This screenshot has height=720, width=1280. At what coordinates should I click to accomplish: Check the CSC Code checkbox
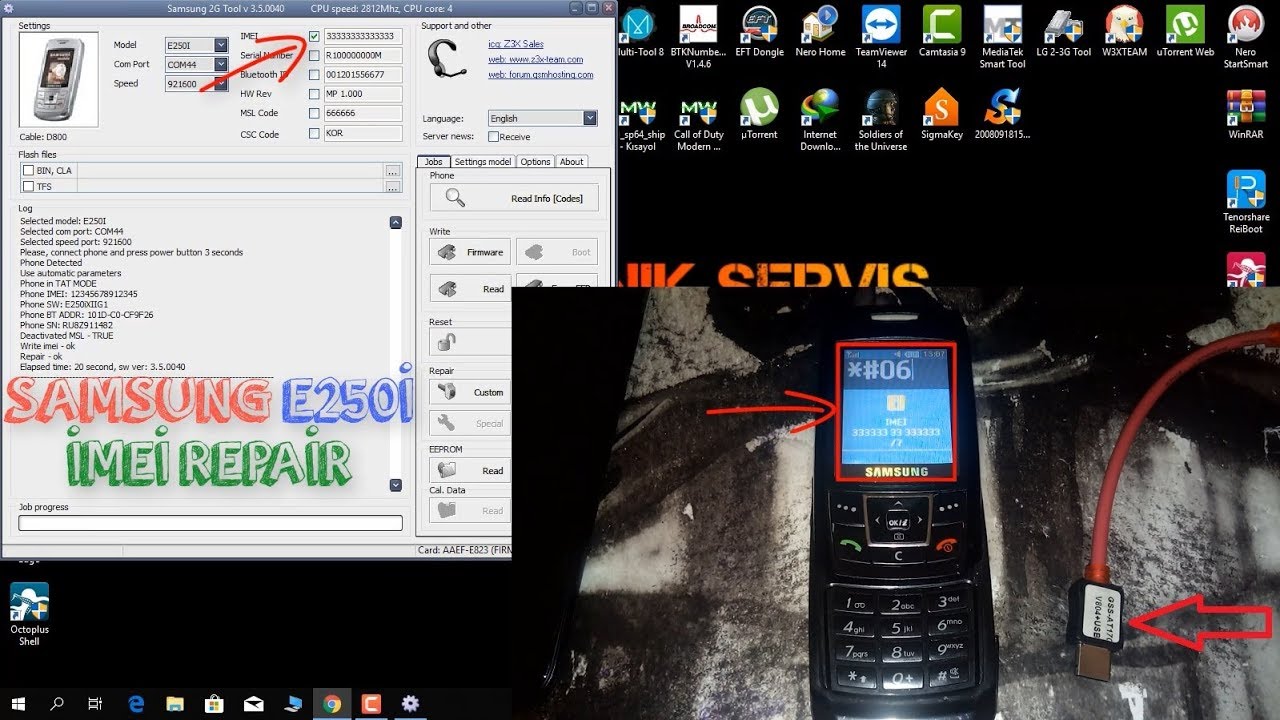point(314,133)
